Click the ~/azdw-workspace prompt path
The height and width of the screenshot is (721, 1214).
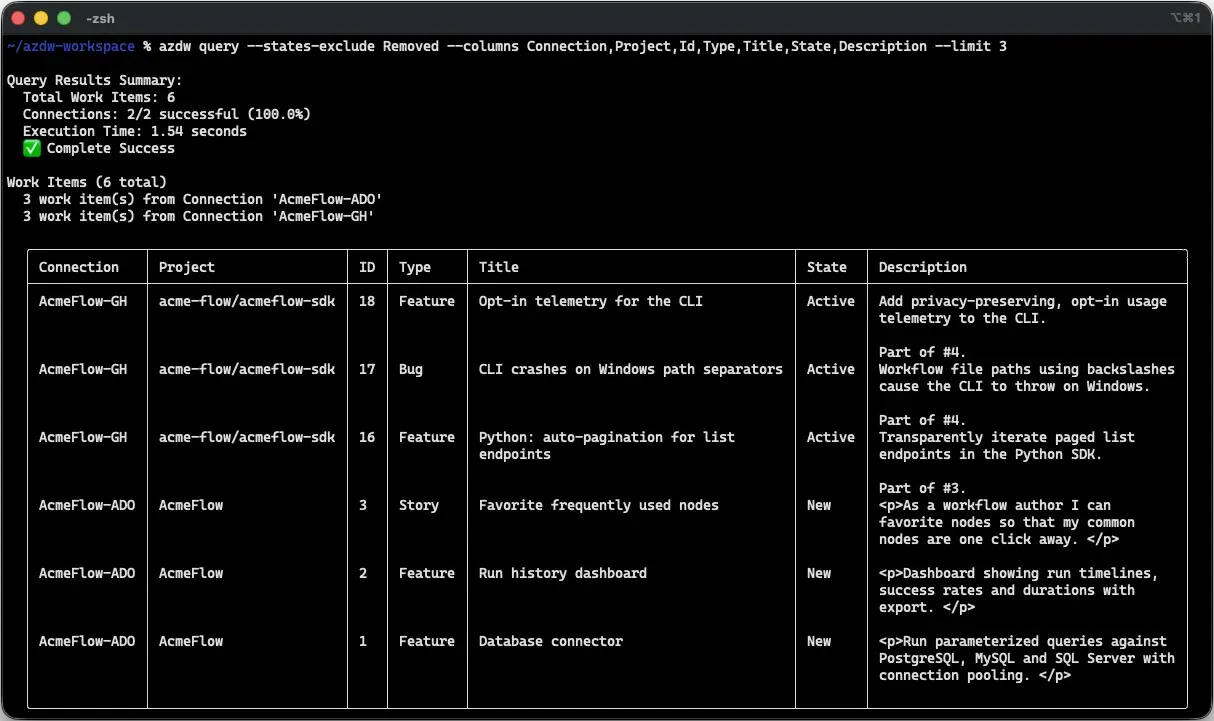[70, 46]
